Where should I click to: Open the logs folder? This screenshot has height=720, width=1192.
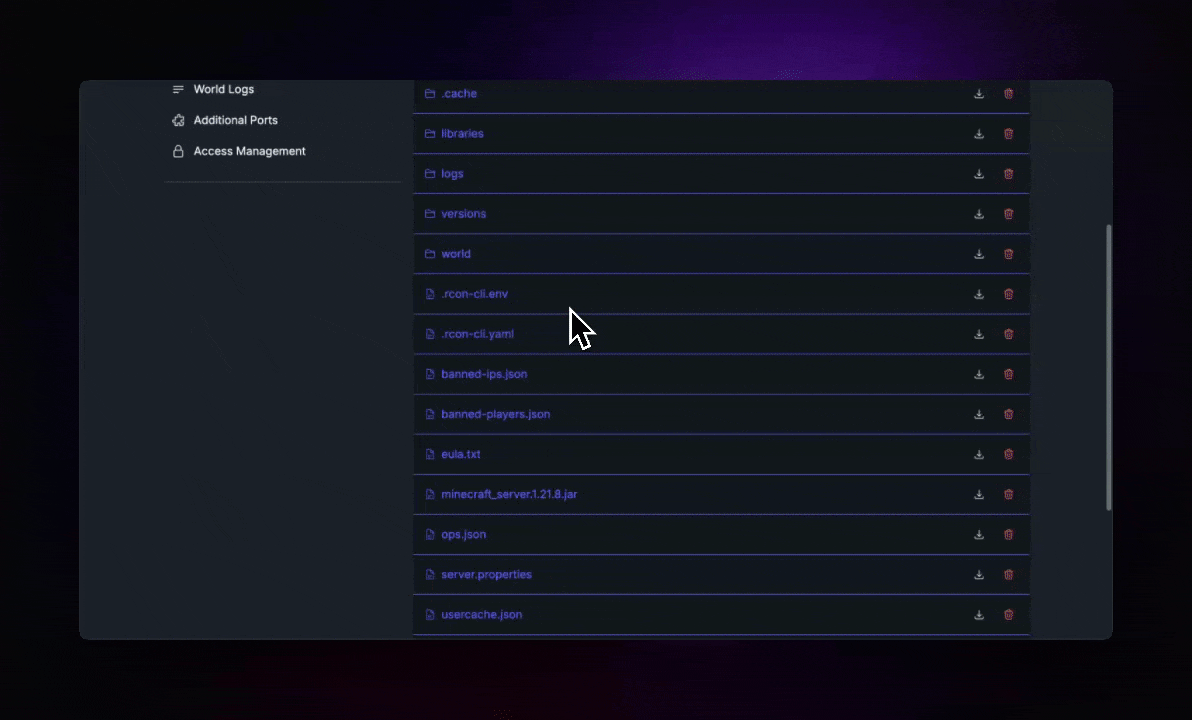452,174
